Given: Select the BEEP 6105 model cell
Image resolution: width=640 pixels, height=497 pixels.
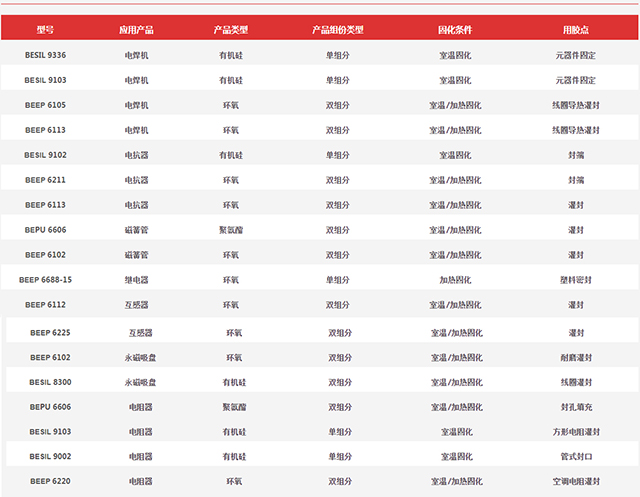Looking at the screenshot, I should coord(45,105).
